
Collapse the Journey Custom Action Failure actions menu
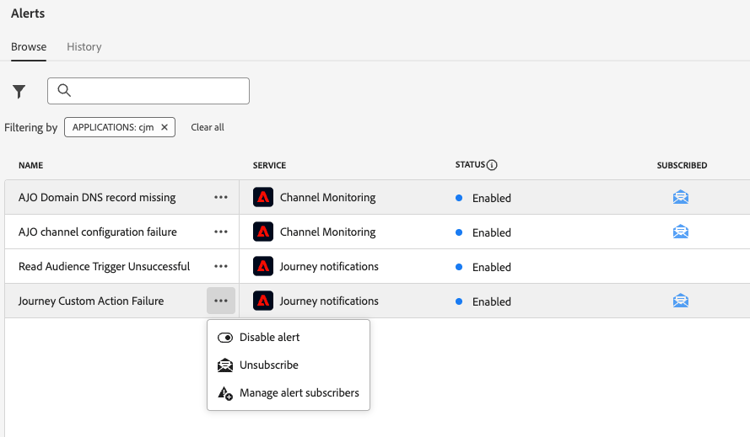[221, 301]
